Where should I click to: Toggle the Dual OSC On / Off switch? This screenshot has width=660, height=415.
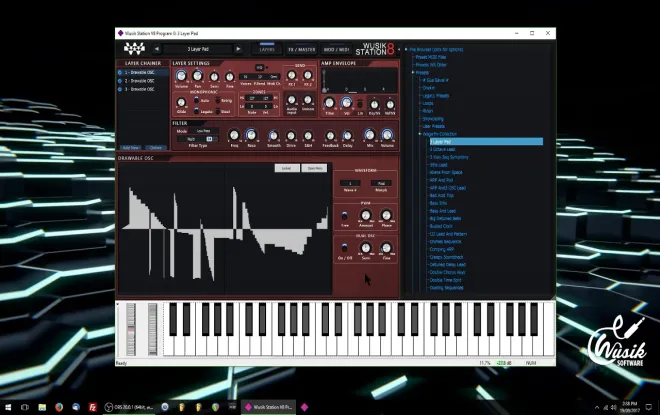click(x=344, y=248)
